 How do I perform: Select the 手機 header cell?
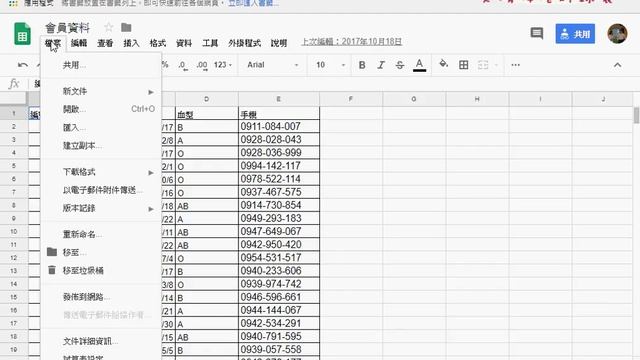279,113
